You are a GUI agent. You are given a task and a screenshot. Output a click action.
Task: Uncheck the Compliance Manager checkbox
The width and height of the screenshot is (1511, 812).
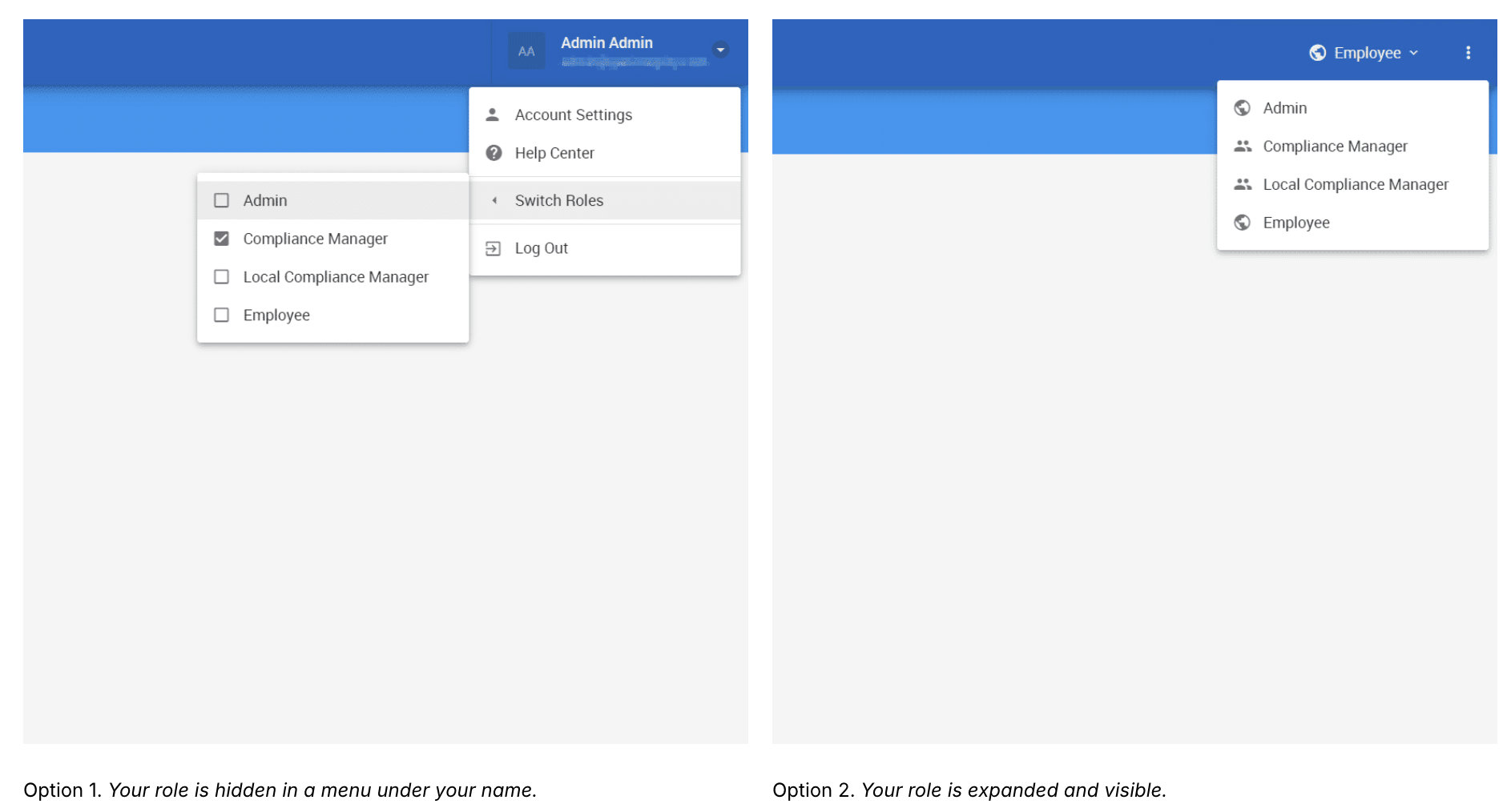pyautogui.click(x=222, y=239)
